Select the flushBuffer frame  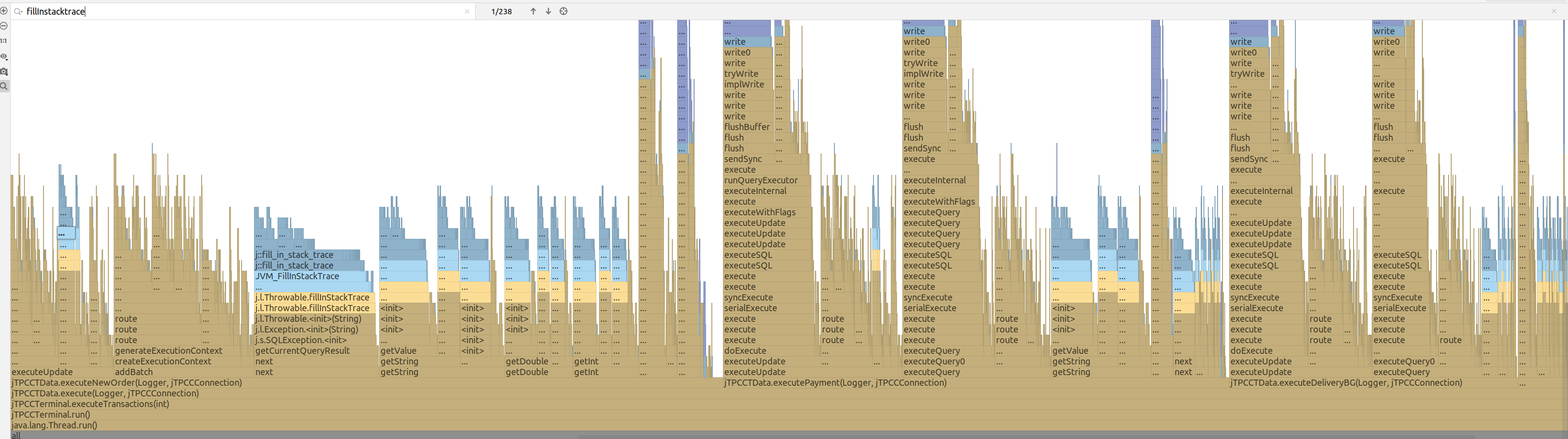point(747,127)
